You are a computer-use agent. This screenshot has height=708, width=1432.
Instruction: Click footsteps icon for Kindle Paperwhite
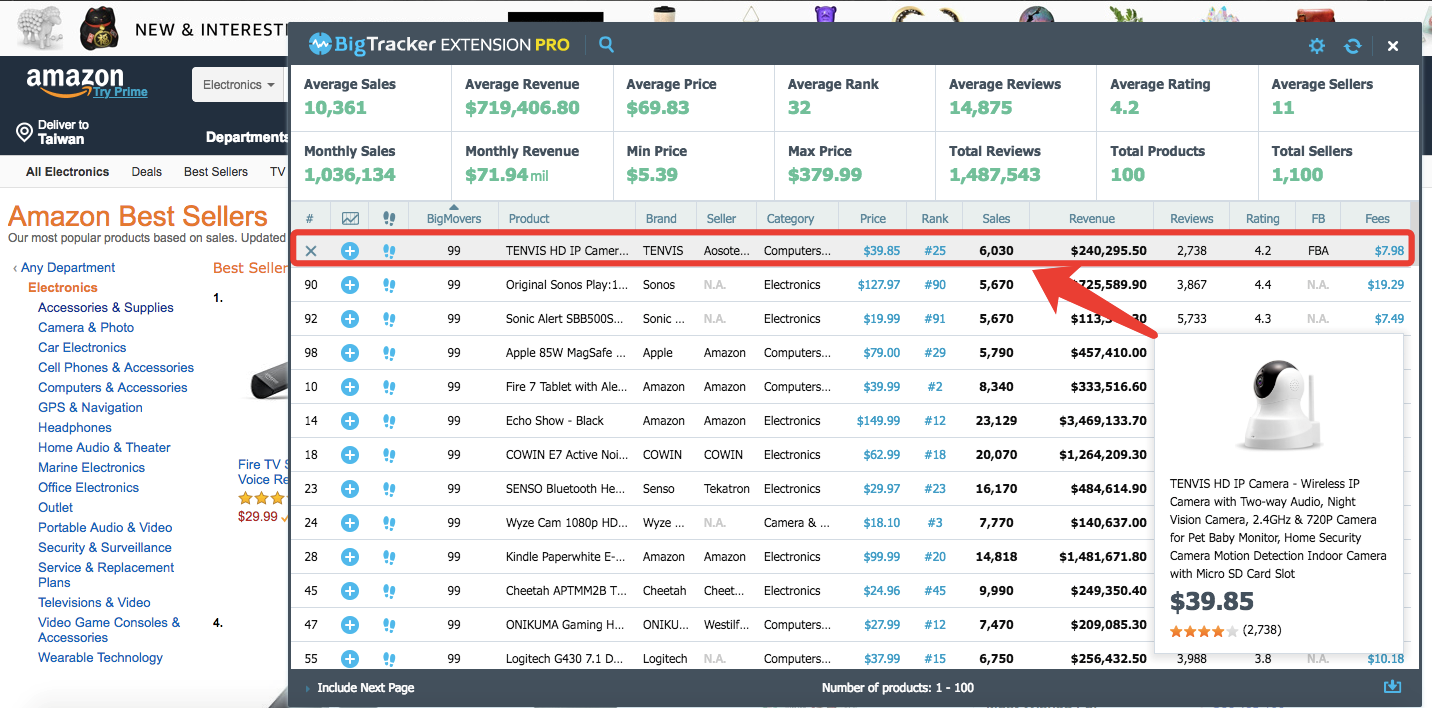(x=389, y=557)
